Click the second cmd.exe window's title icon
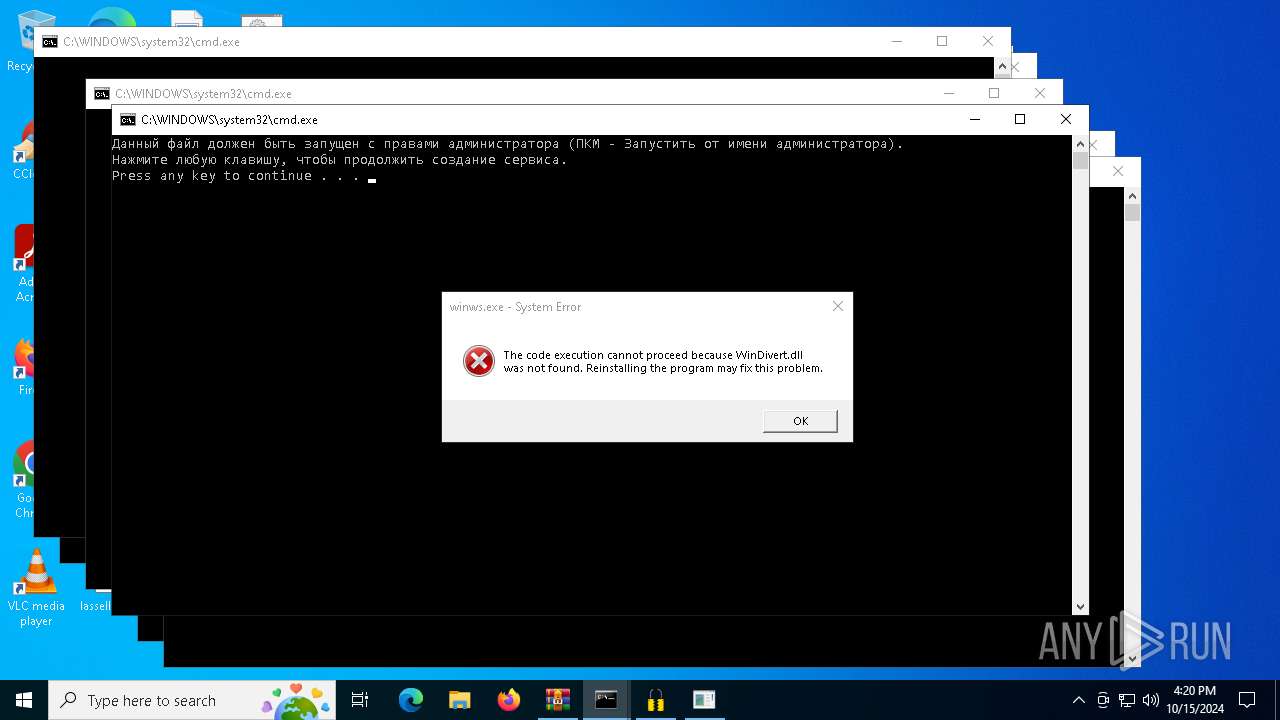Viewport: 1280px width, 720px height. [101, 94]
